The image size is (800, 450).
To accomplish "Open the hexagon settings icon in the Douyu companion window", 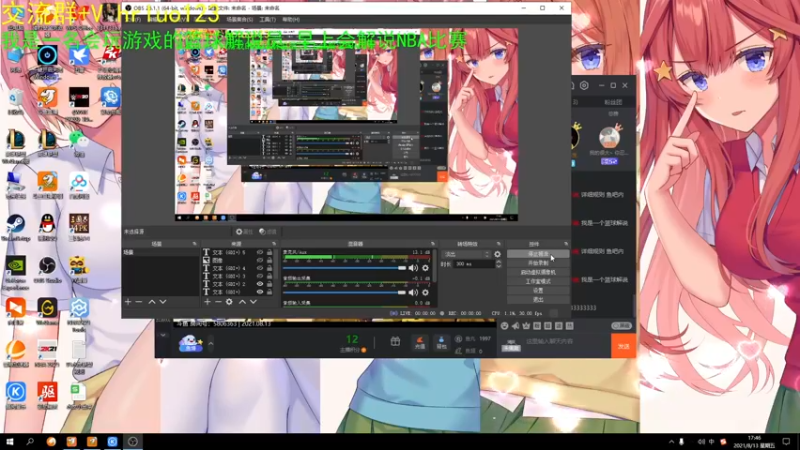I will coord(585,86).
